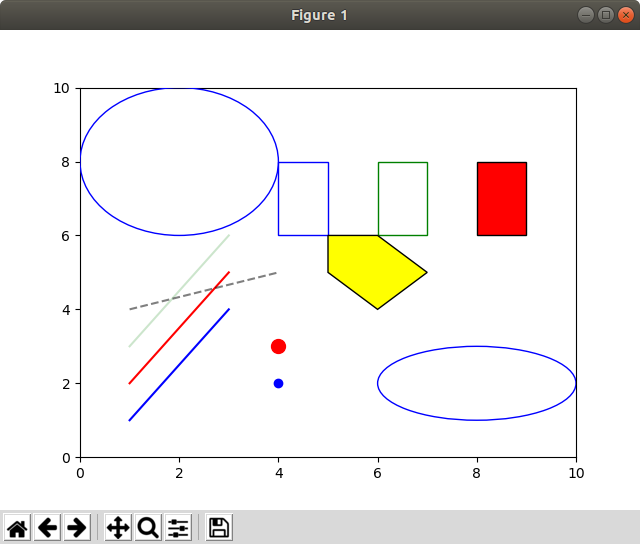Viewport: 640px width, 544px height.
Task: Activate the Pan axes tool
Action: point(118,528)
